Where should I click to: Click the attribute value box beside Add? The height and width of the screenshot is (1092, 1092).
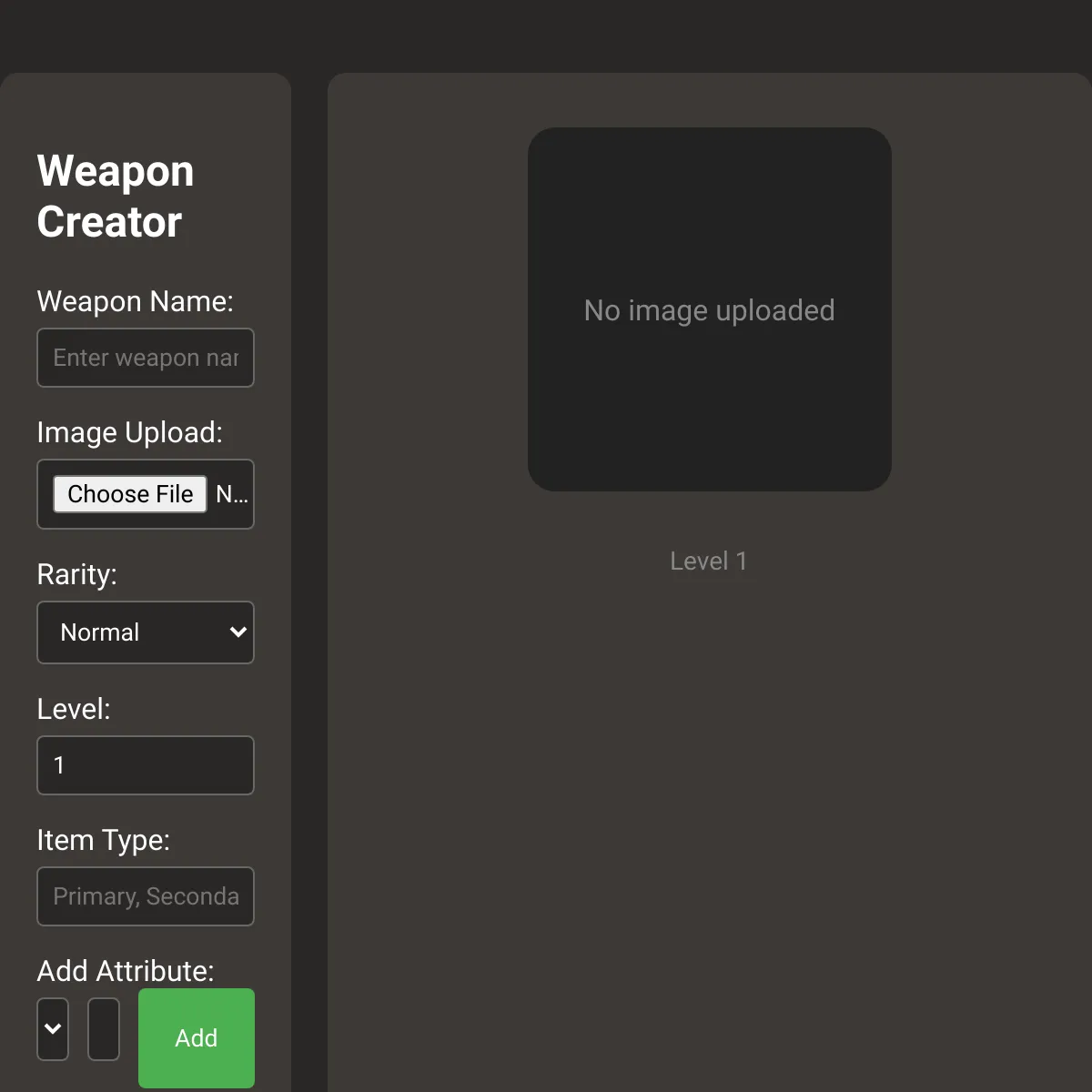104,1029
